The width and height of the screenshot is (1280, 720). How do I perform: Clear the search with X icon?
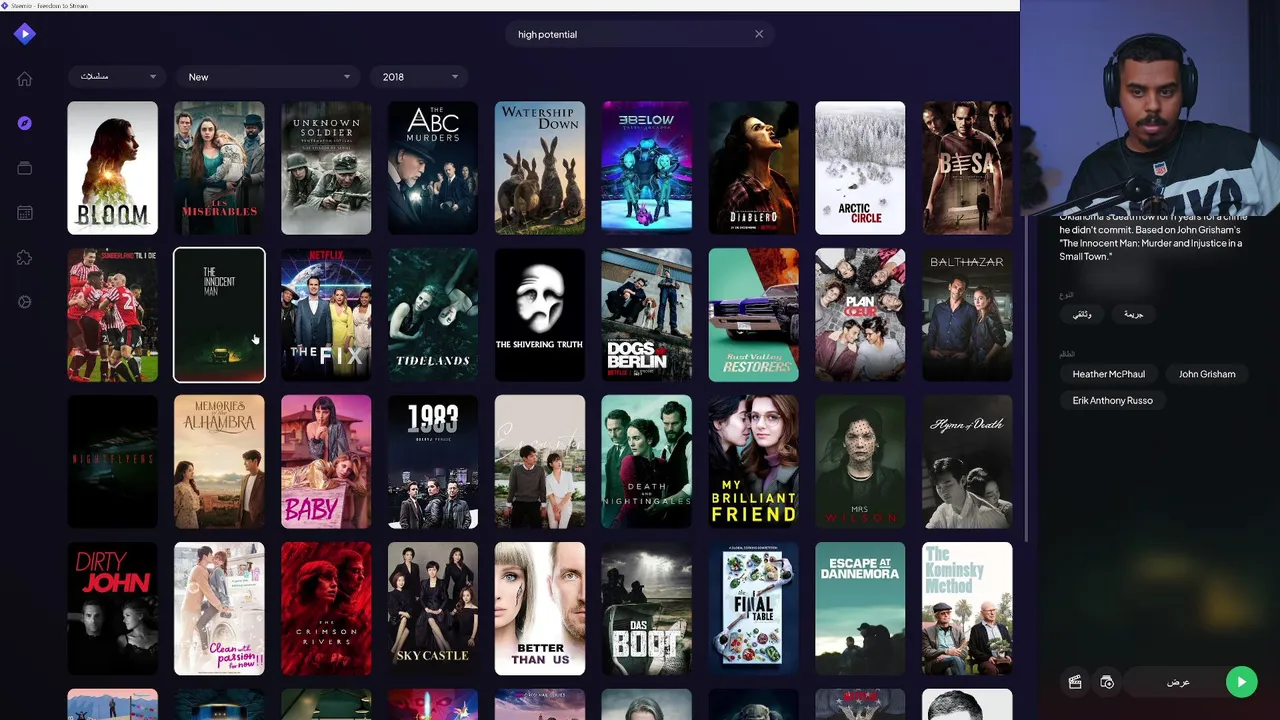[759, 34]
